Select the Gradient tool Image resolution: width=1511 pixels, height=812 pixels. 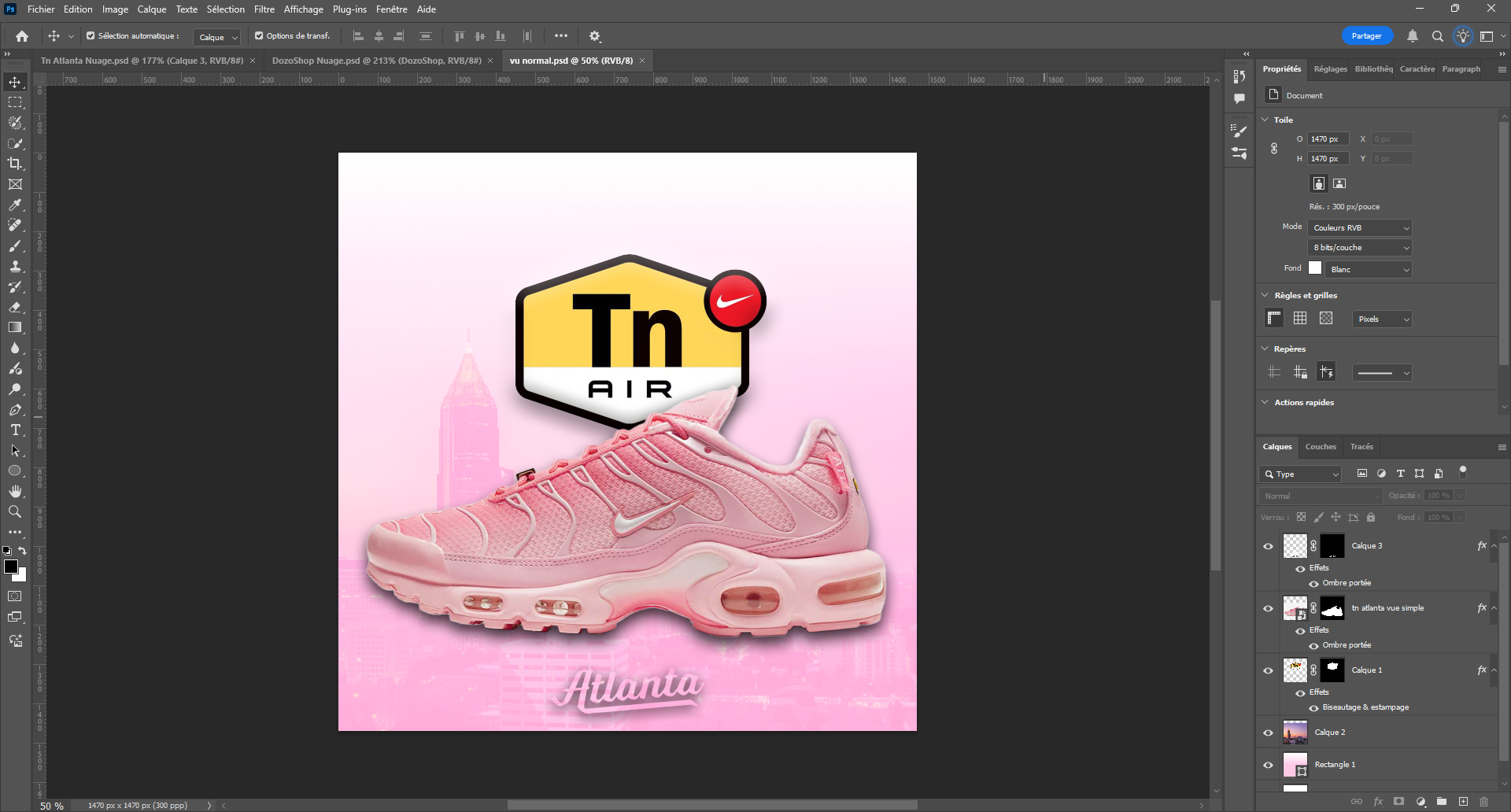tap(15, 327)
